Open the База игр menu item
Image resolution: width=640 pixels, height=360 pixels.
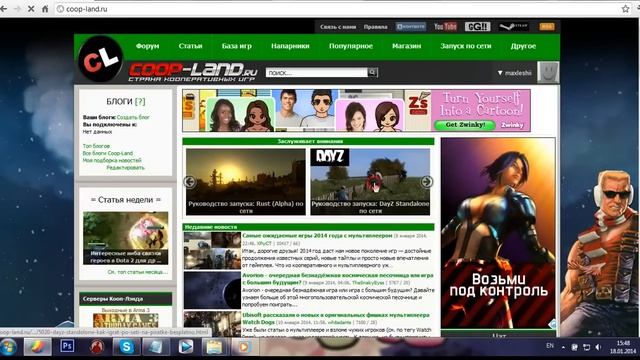point(237,46)
